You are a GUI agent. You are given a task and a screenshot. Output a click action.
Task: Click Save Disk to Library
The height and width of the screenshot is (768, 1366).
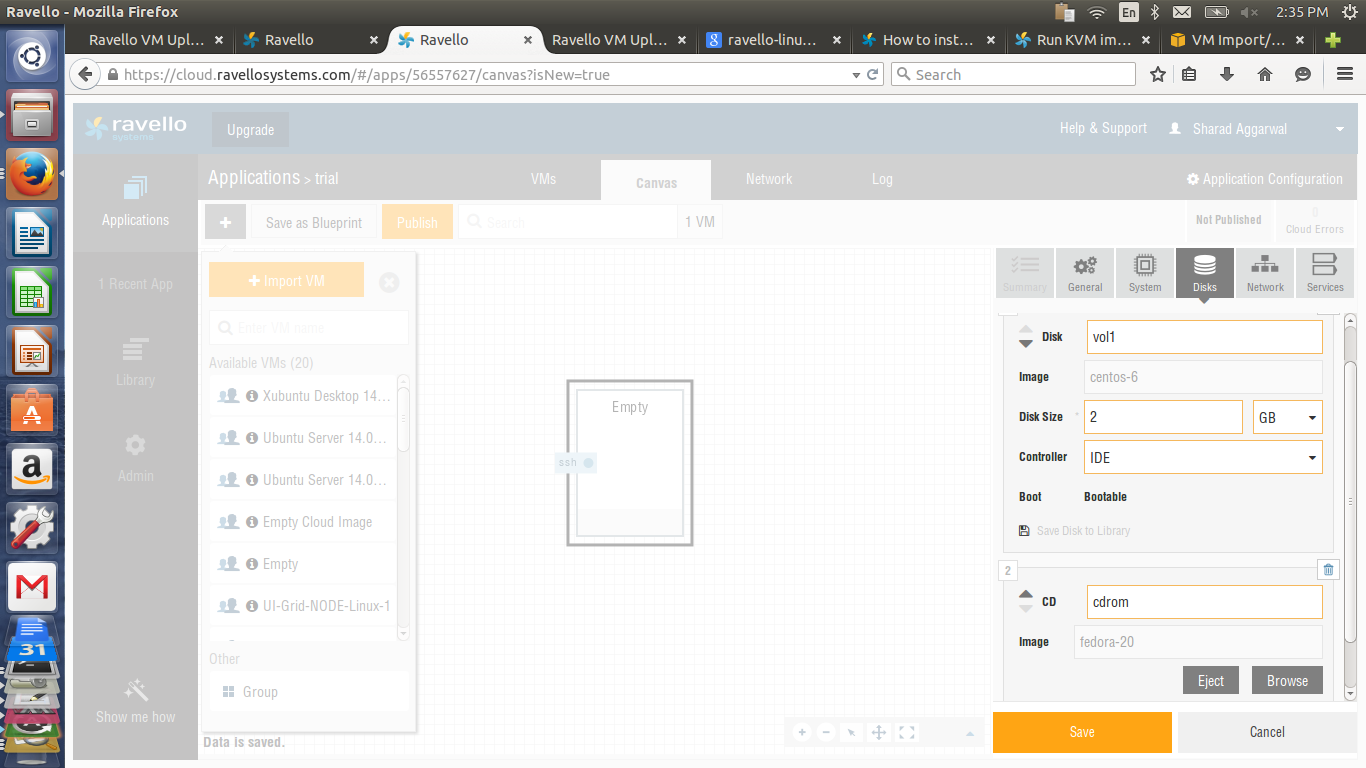1075,531
